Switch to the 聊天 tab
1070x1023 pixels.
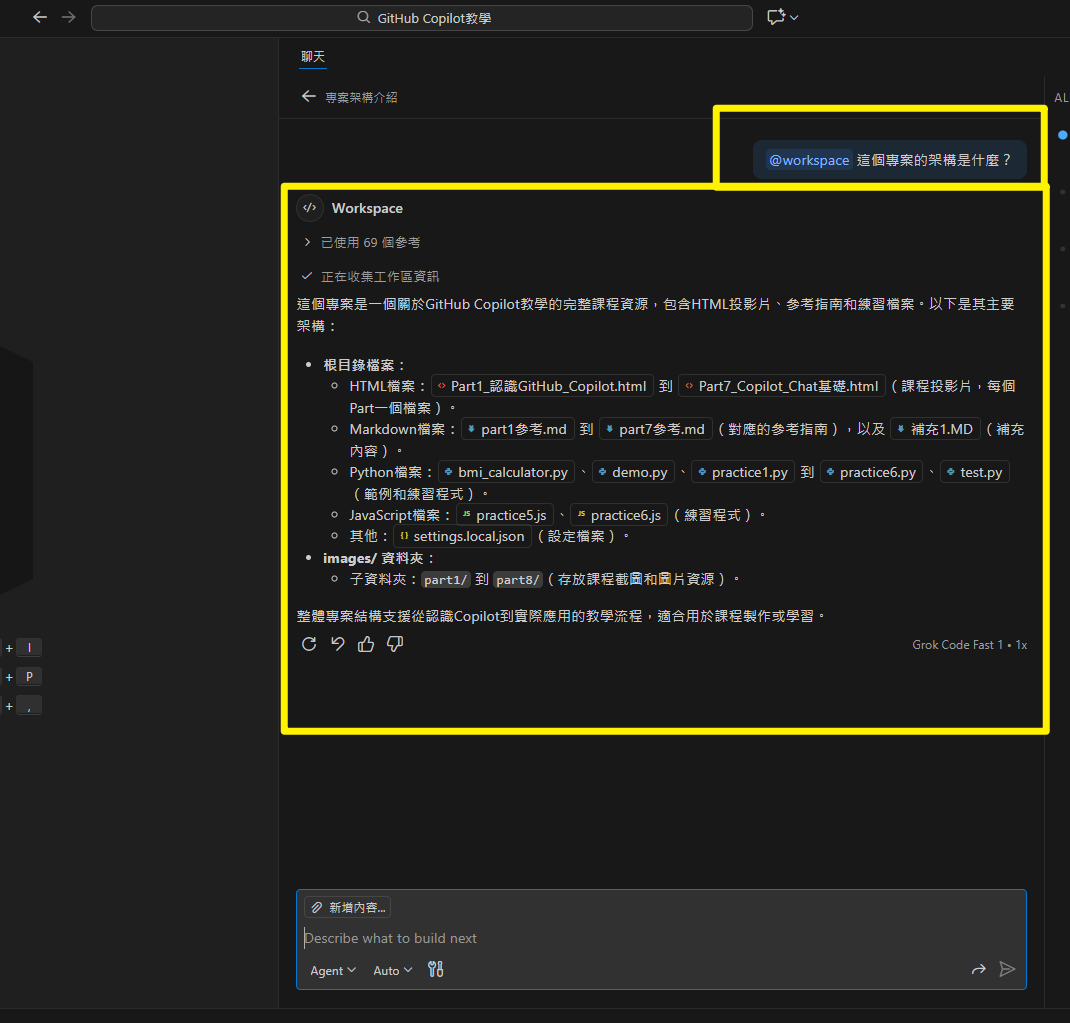pos(313,57)
